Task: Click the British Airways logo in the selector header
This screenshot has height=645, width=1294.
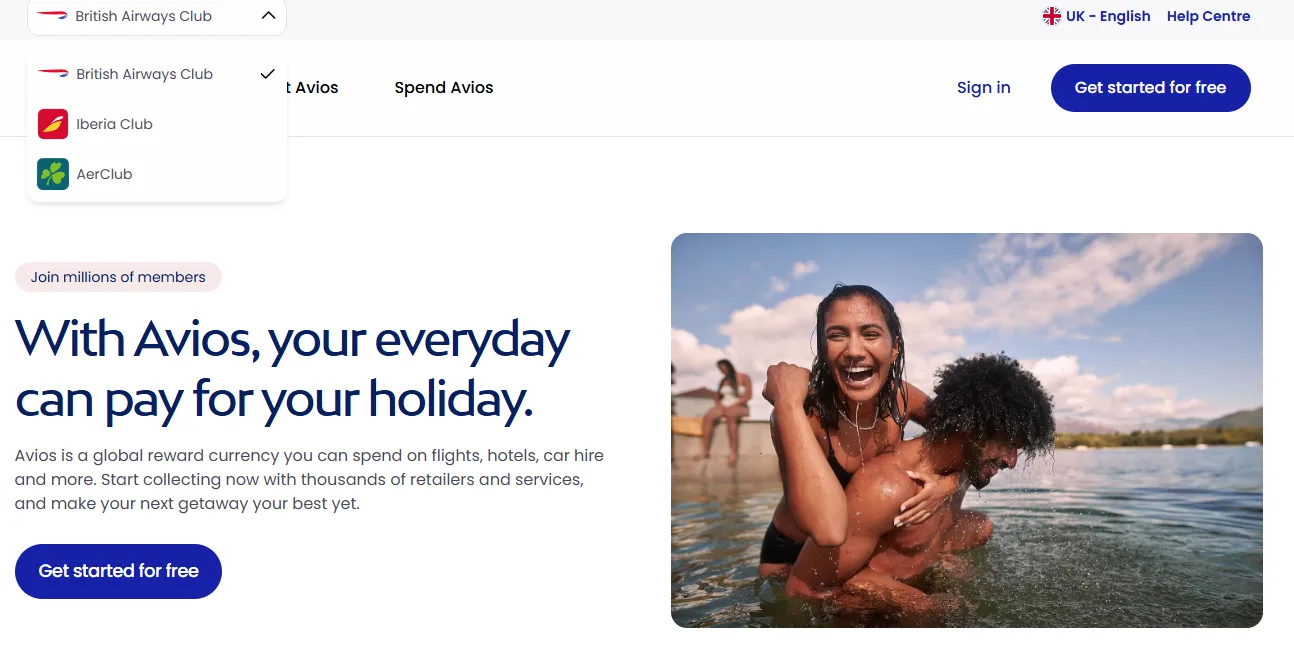Action: pos(52,16)
